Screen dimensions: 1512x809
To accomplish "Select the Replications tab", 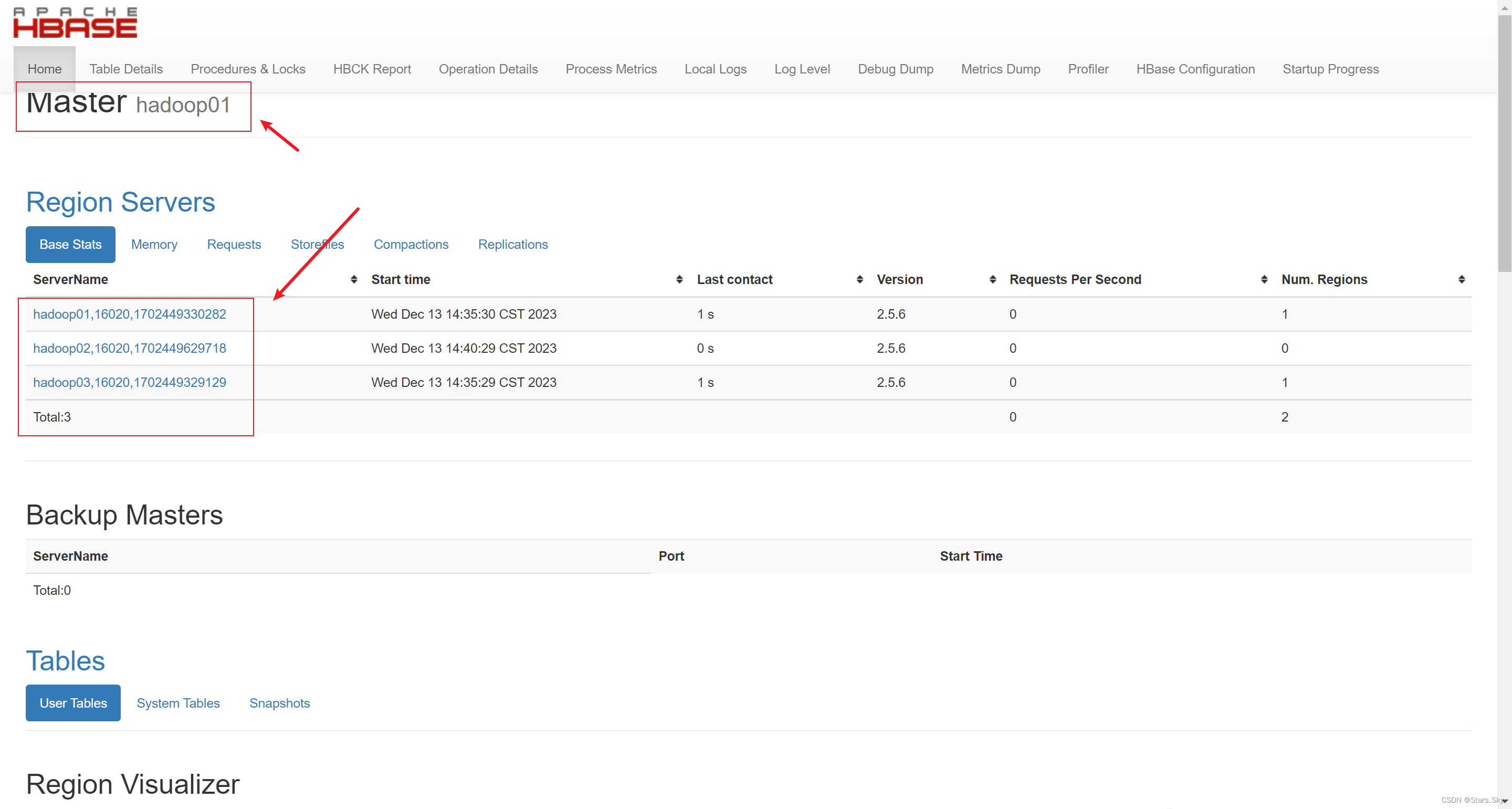I will 512,244.
